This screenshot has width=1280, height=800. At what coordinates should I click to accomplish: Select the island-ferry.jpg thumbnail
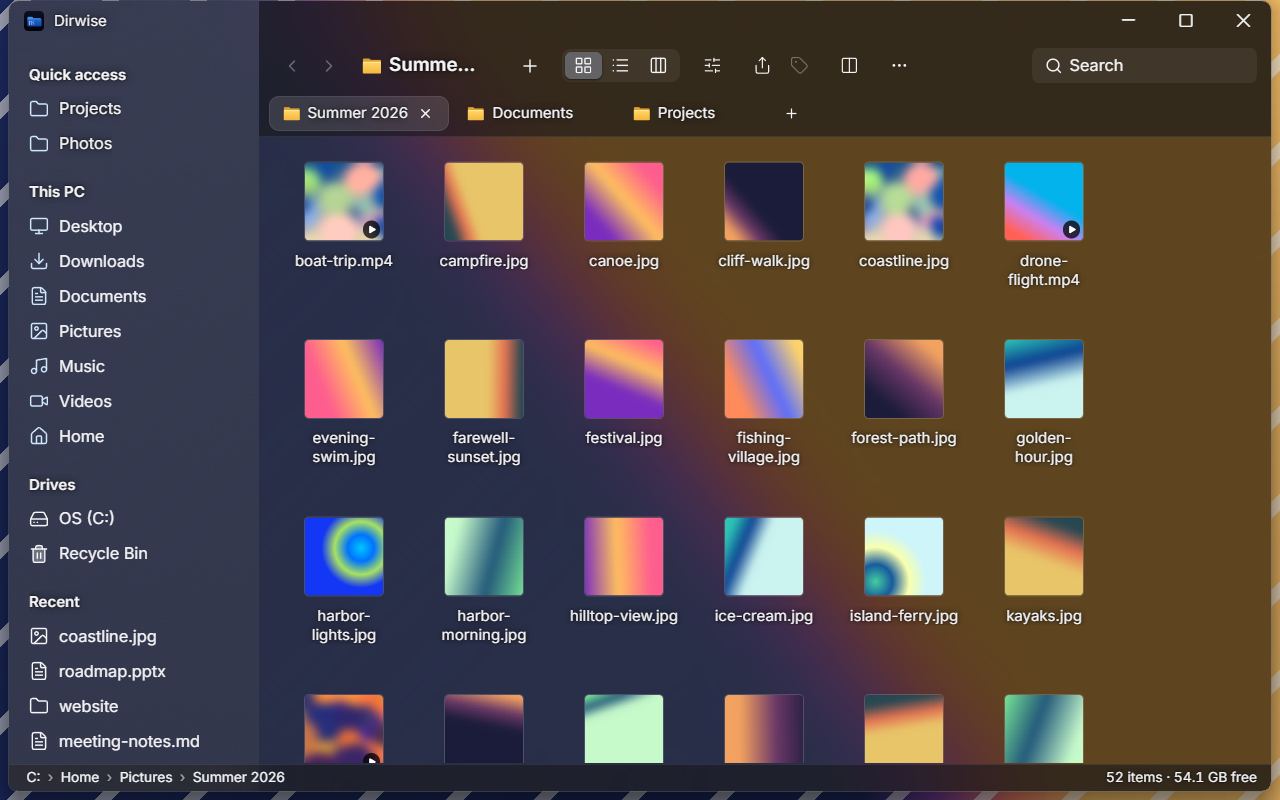904,557
